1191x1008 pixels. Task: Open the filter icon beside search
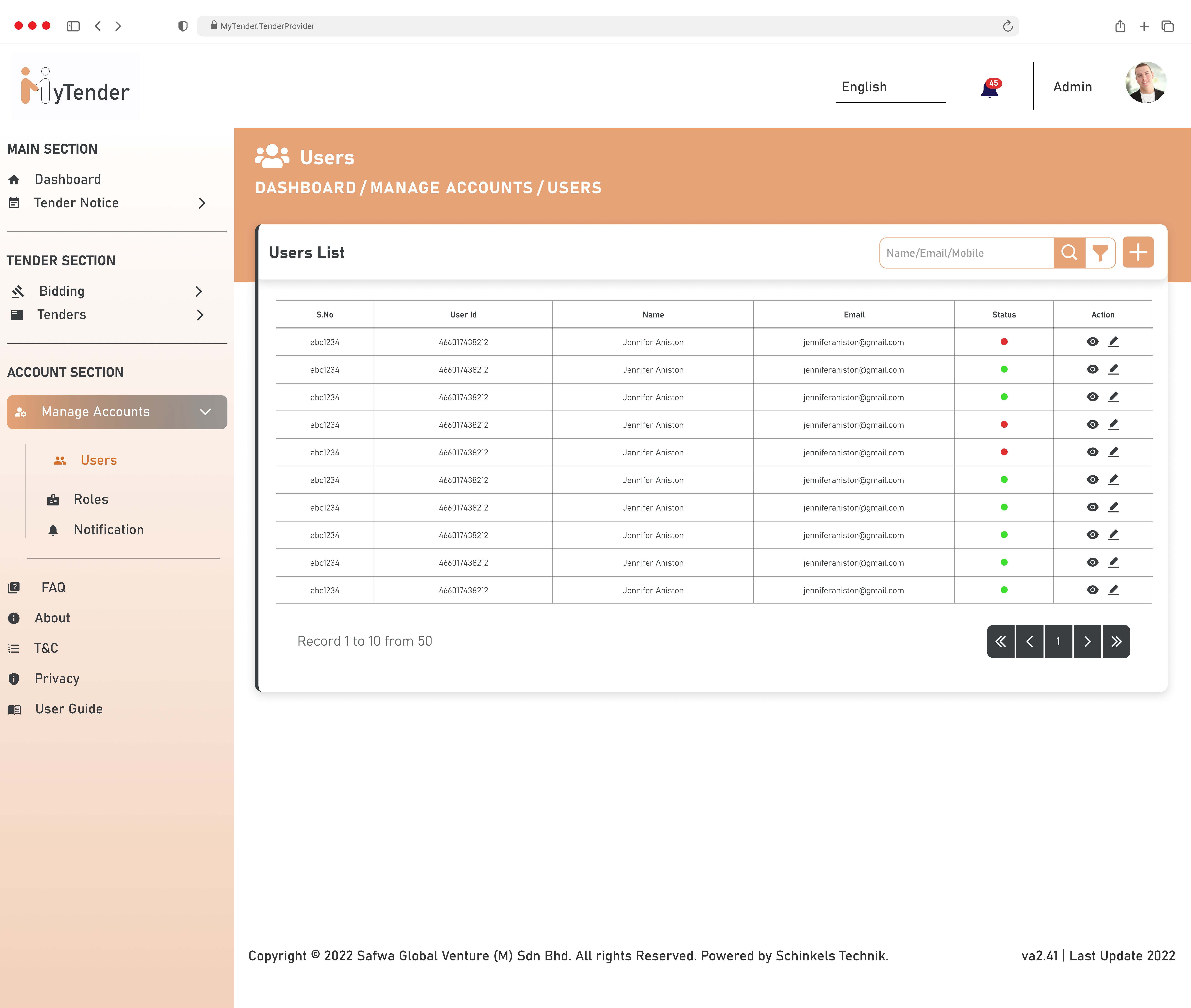[1100, 253]
